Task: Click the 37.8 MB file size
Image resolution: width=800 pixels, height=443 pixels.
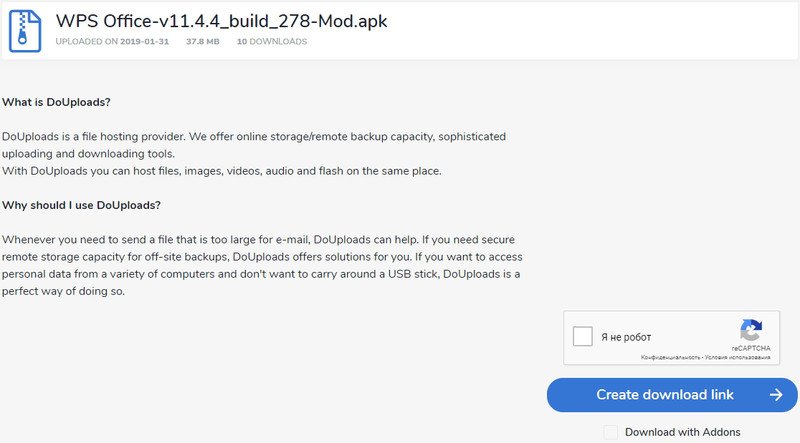Action: (204, 42)
